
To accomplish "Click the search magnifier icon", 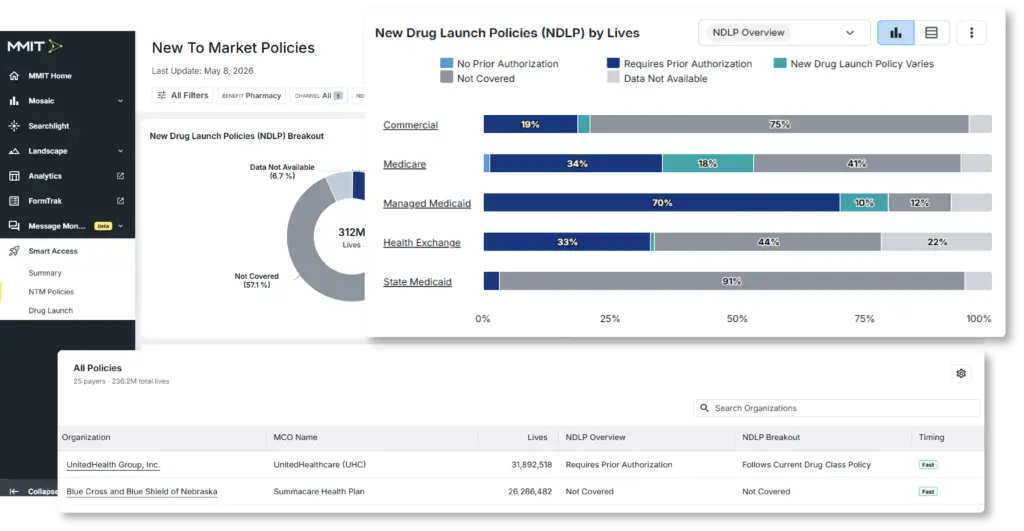I will coord(704,408).
